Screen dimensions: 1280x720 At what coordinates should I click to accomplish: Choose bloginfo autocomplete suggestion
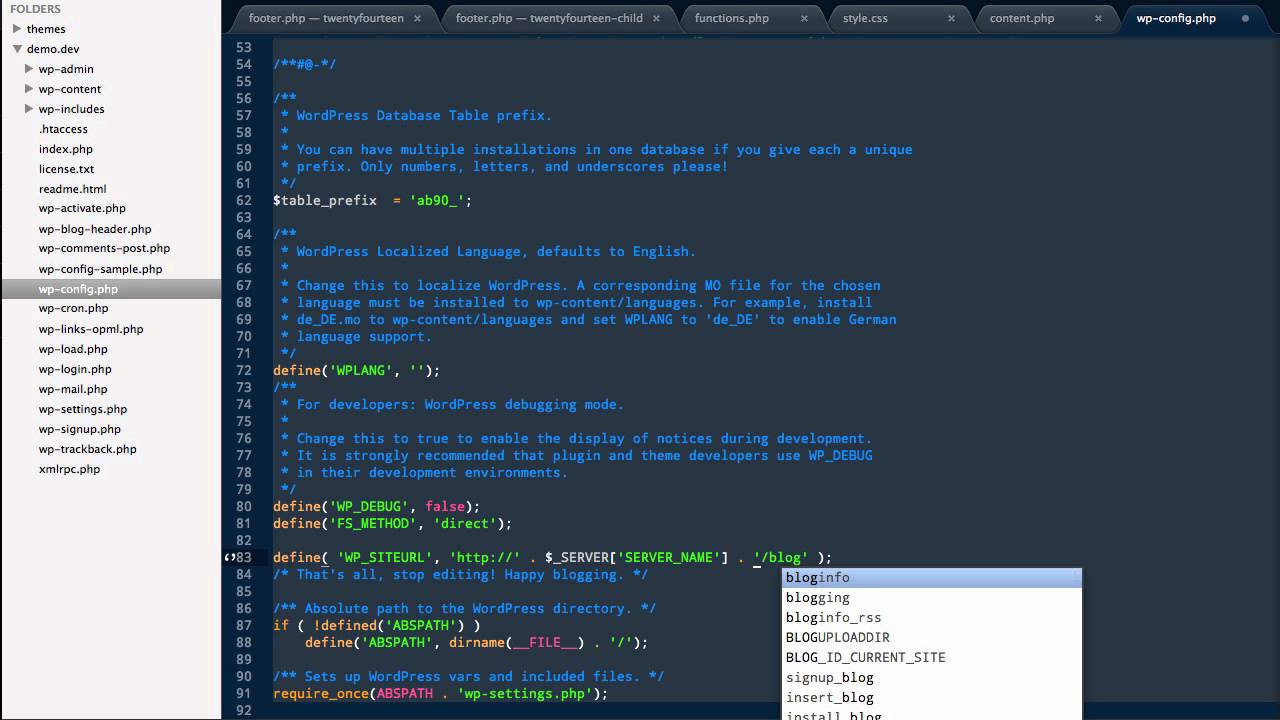tap(931, 577)
